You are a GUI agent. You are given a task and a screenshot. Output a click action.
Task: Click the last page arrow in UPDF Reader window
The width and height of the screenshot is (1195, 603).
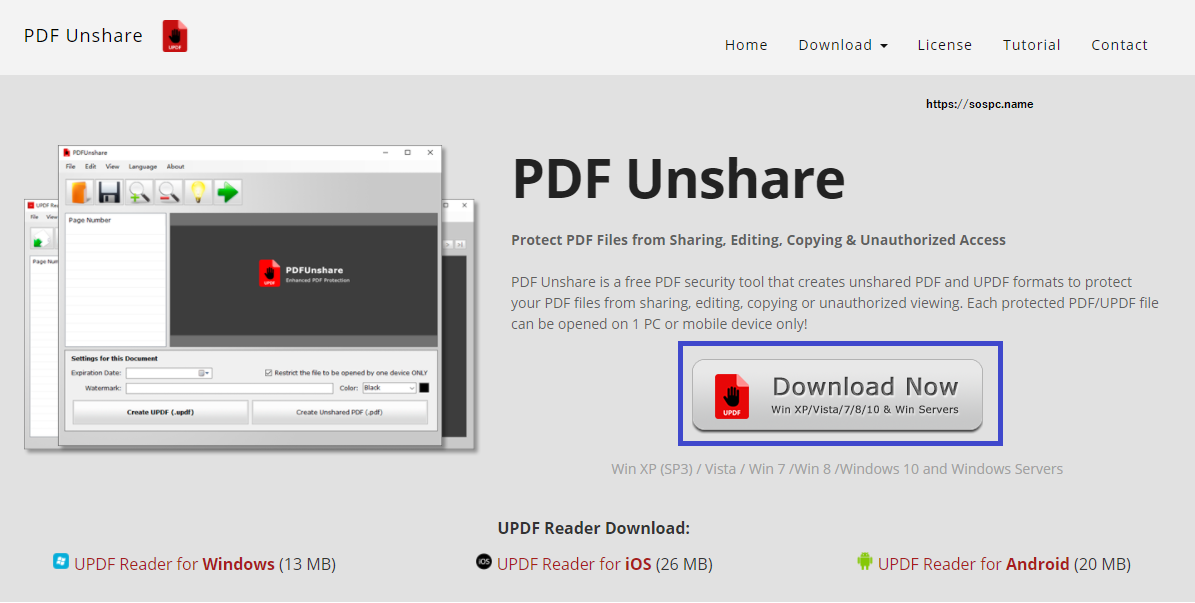(x=460, y=245)
